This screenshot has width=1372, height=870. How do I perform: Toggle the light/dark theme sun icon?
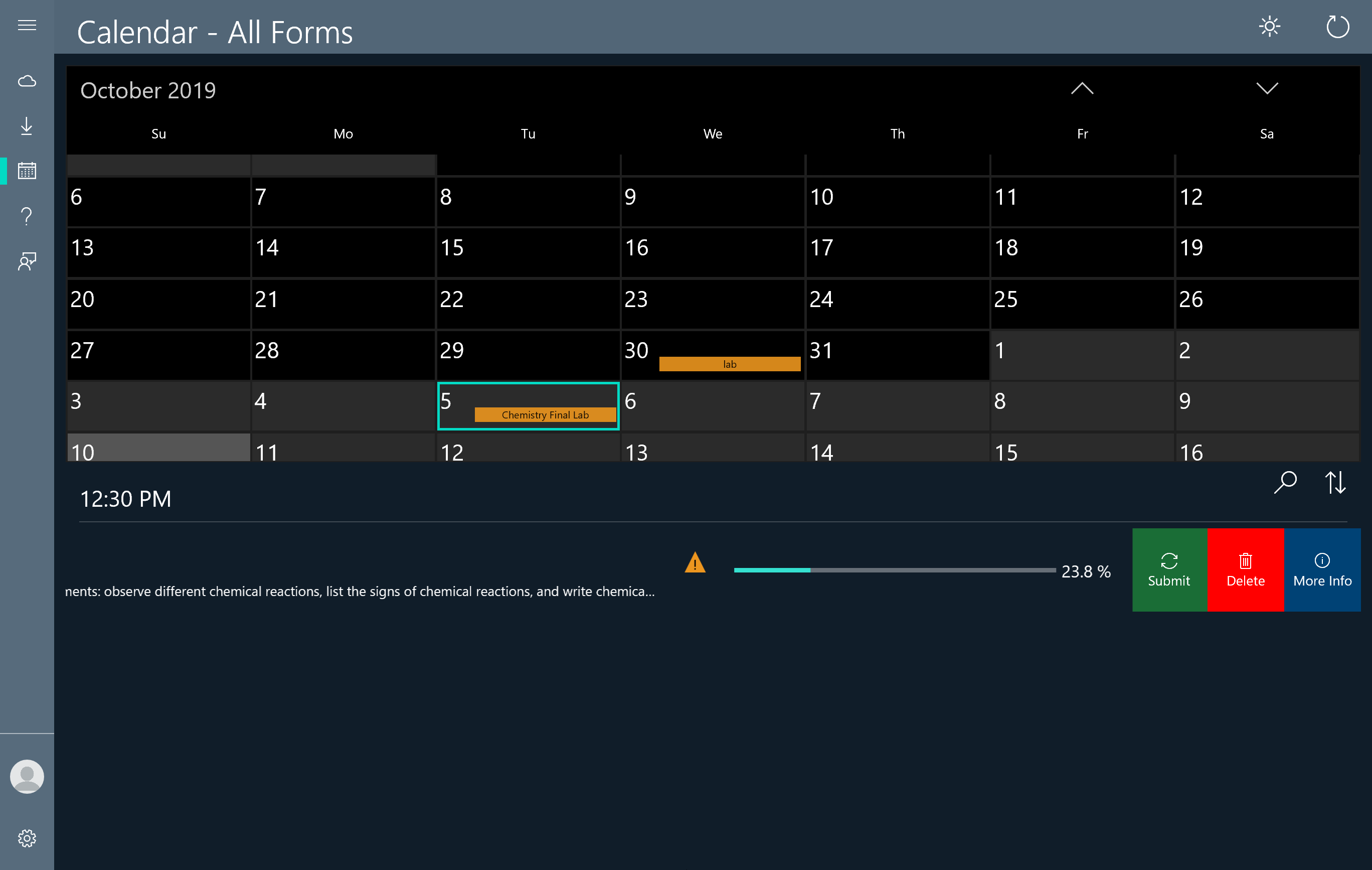tap(1269, 27)
